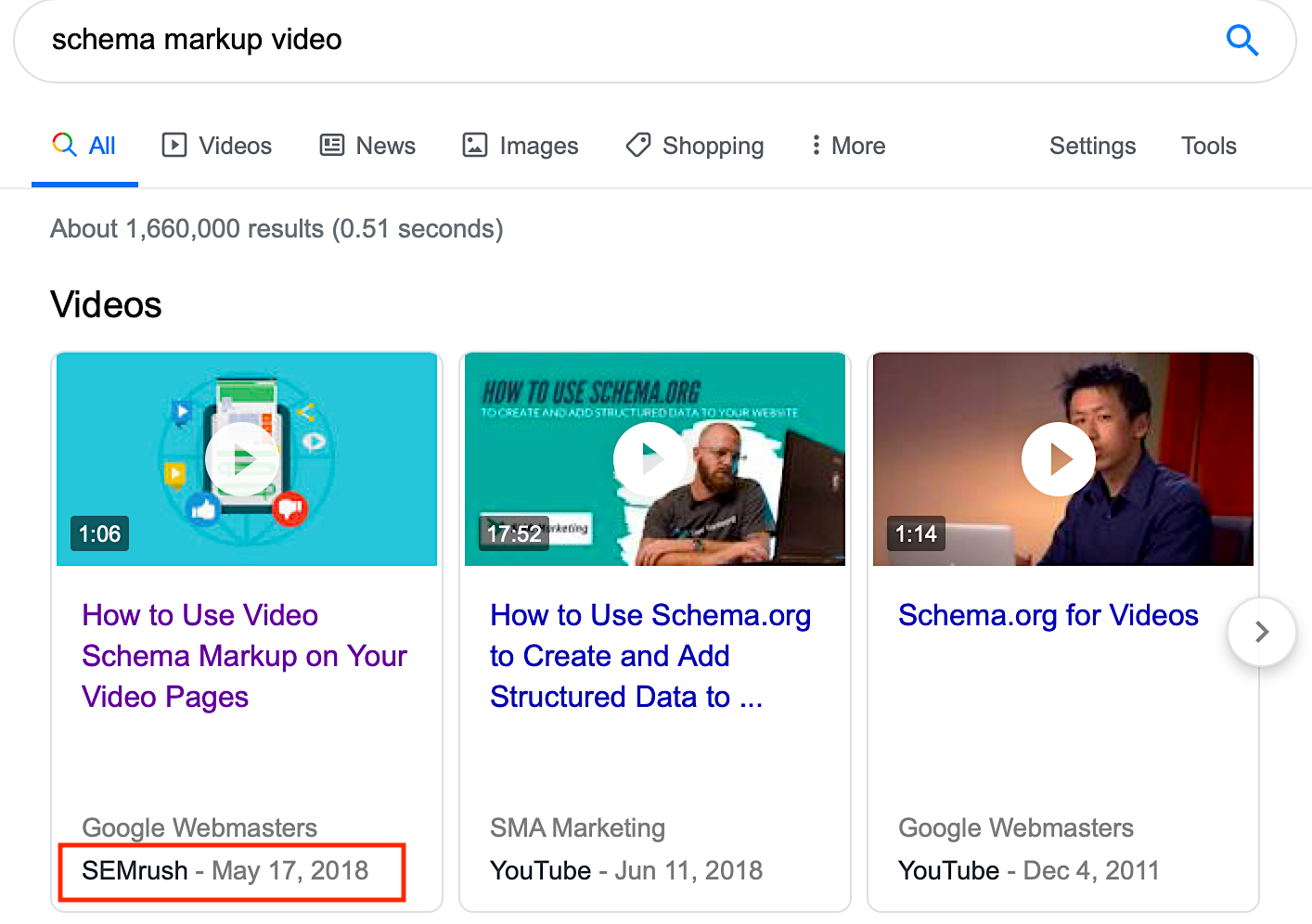
Task: Click the Shopping tab price-tag icon
Action: pos(638,145)
